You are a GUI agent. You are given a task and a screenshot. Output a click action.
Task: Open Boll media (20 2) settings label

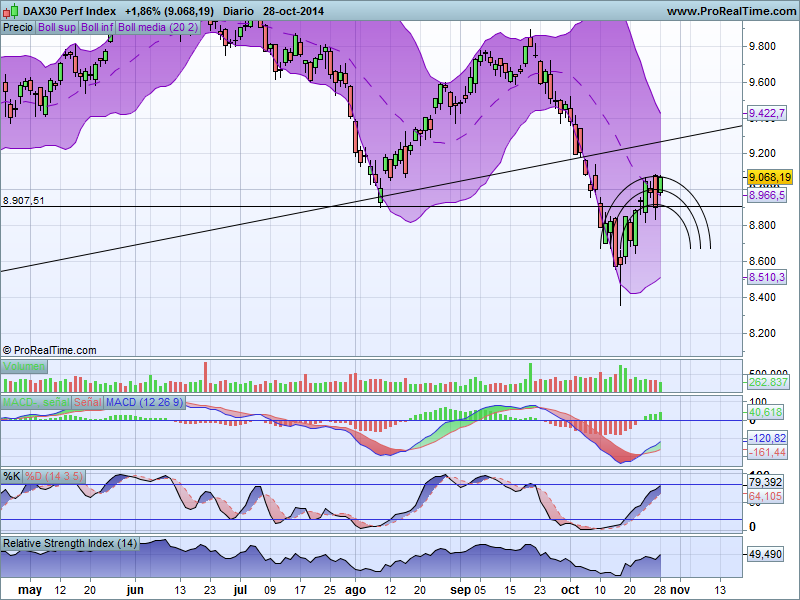158,27
